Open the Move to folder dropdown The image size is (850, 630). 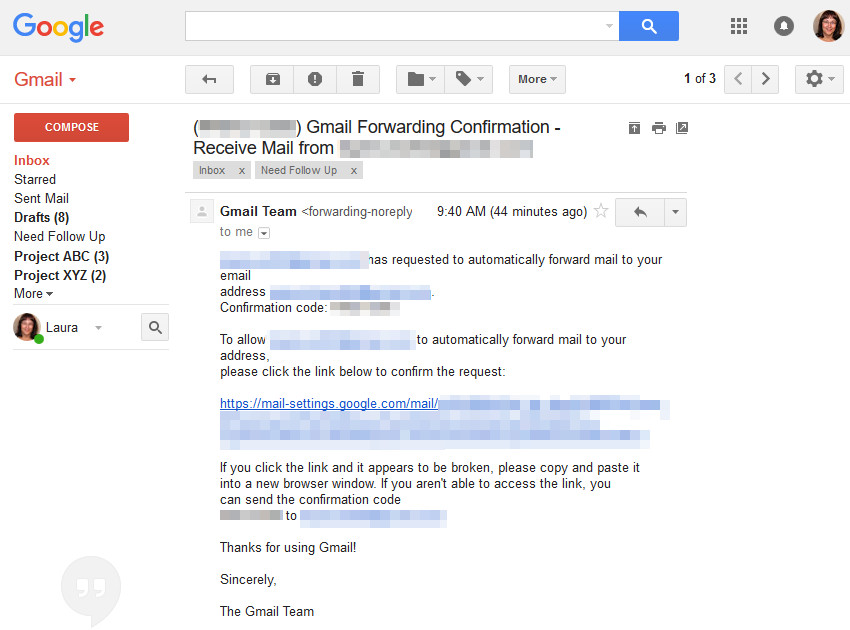click(422, 79)
